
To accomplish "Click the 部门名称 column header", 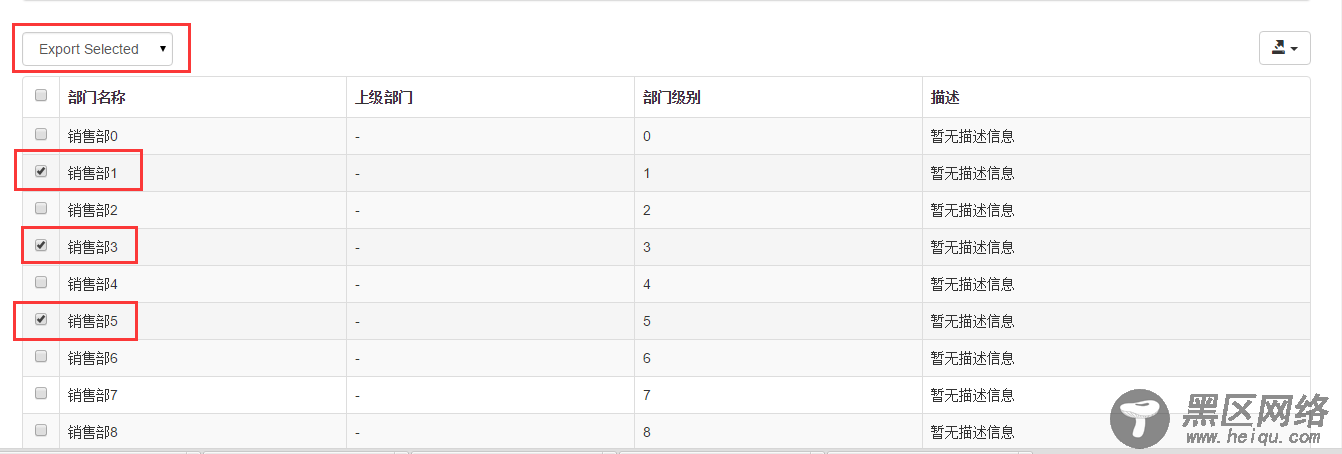I will 96,97.
